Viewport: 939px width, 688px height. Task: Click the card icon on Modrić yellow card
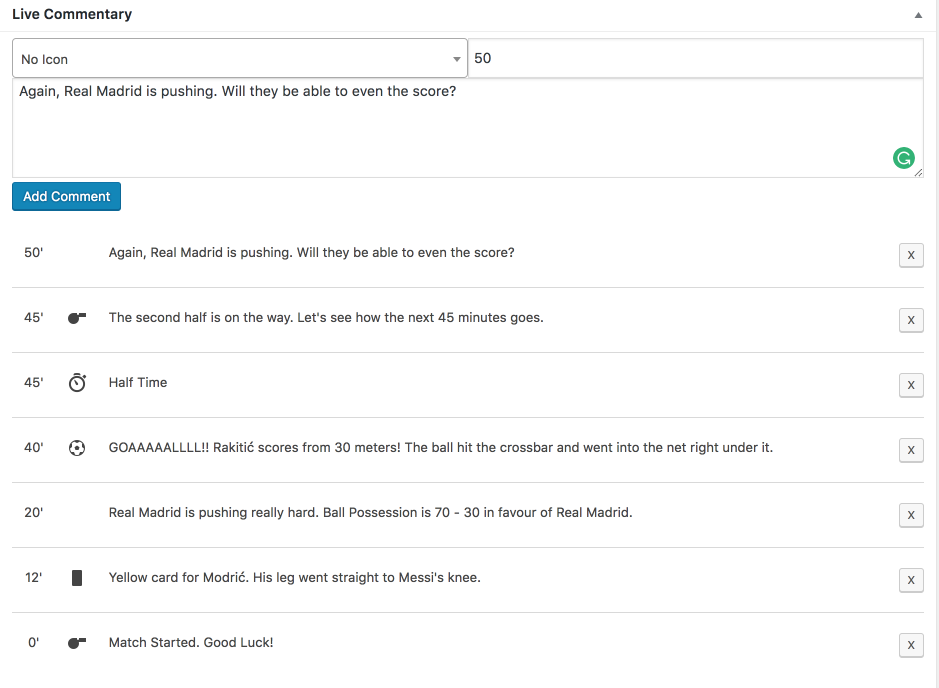pyautogui.click(x=77, y=578)
